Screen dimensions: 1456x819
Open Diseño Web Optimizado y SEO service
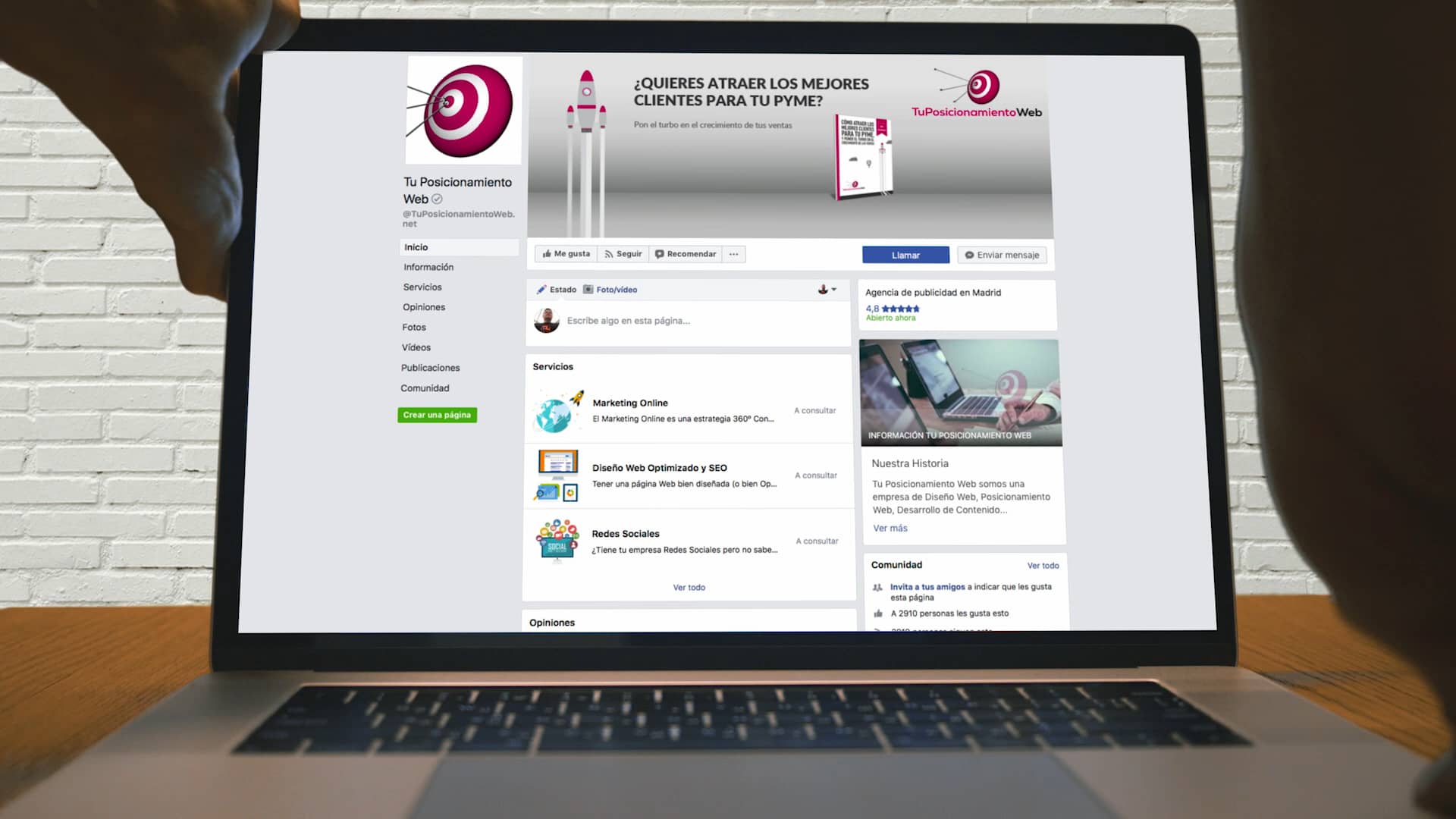(660, 468)
